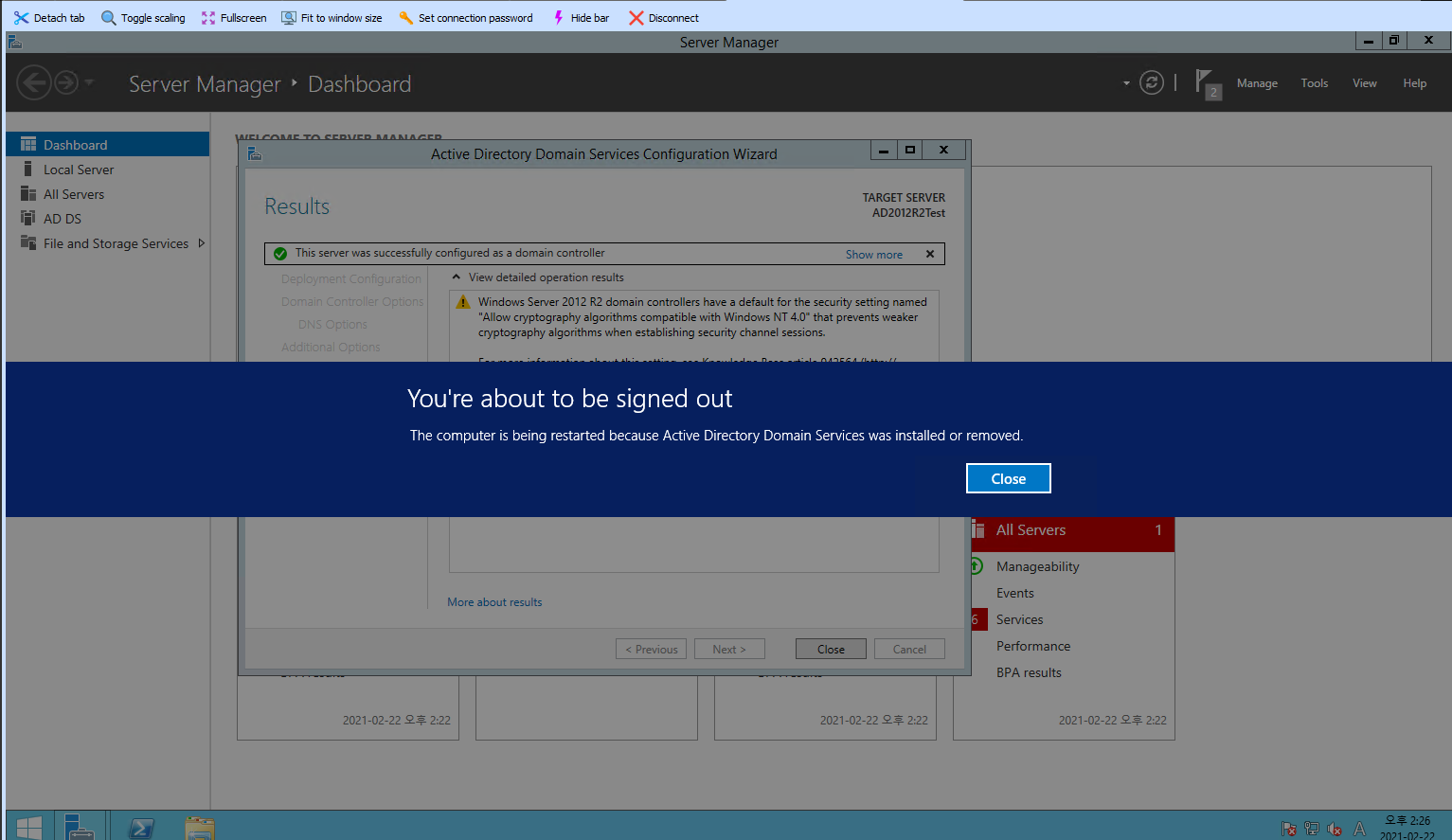The height and width of the screenshot is (840, 1452).
Task: Click the green Manageability status icon
Action: pos(977,566)
